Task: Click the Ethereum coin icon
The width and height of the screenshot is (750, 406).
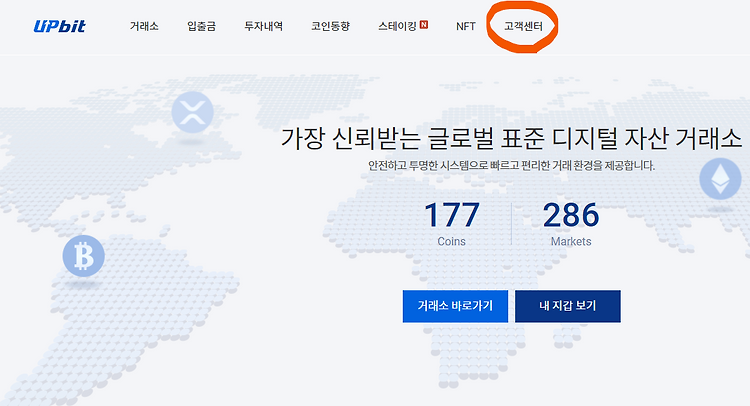Action: pos(720,179)
